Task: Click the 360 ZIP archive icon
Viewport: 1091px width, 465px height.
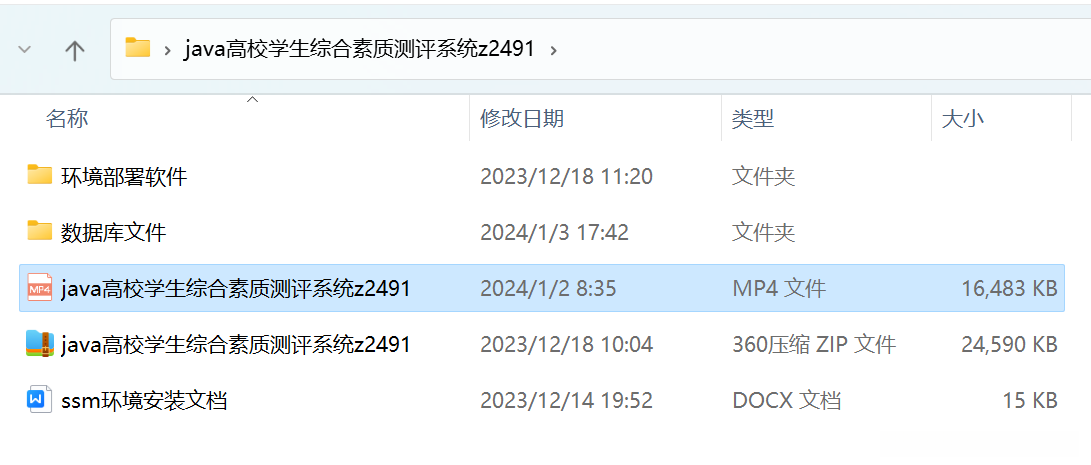Action: pos(40,343)
